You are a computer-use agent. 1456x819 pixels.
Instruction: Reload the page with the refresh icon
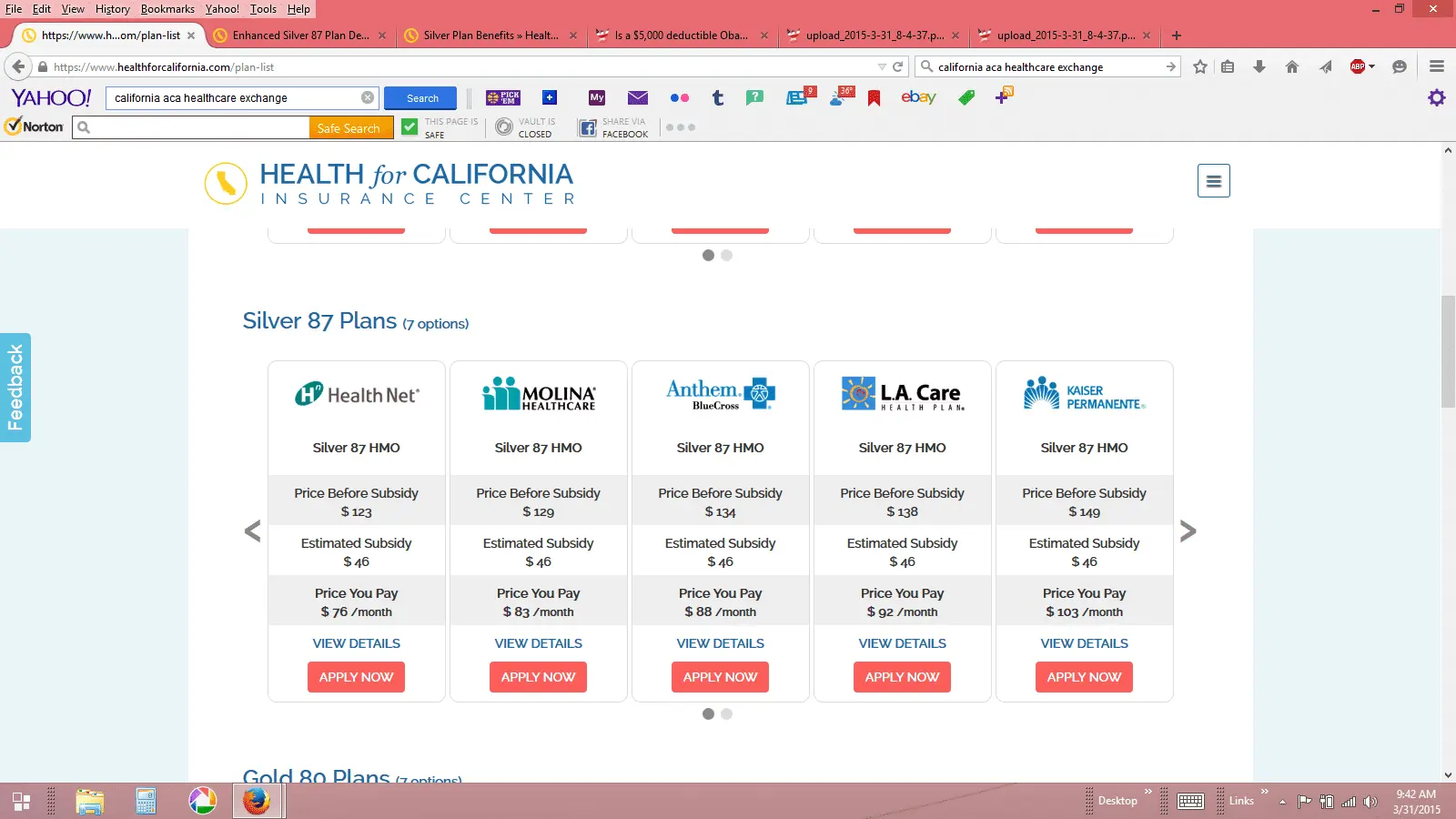[x=898, y=66]
